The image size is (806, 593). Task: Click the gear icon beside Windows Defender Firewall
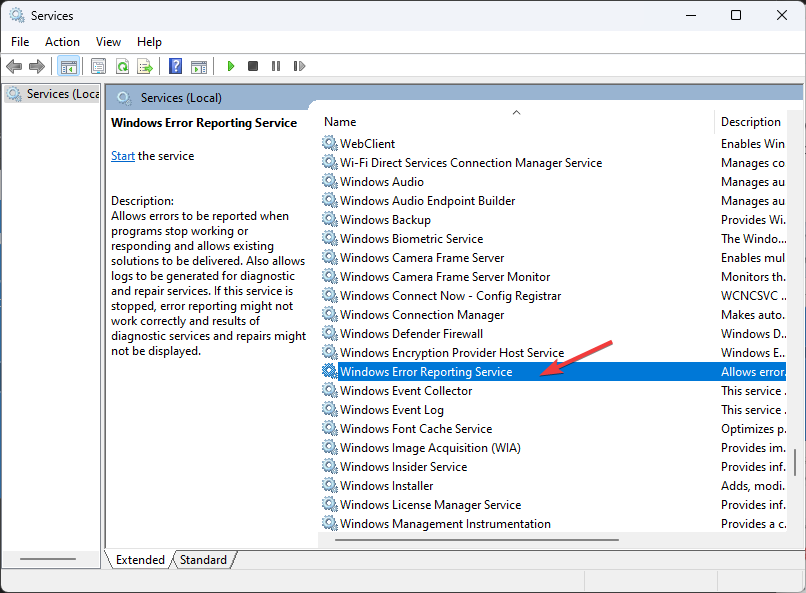(x=329, y=333)
